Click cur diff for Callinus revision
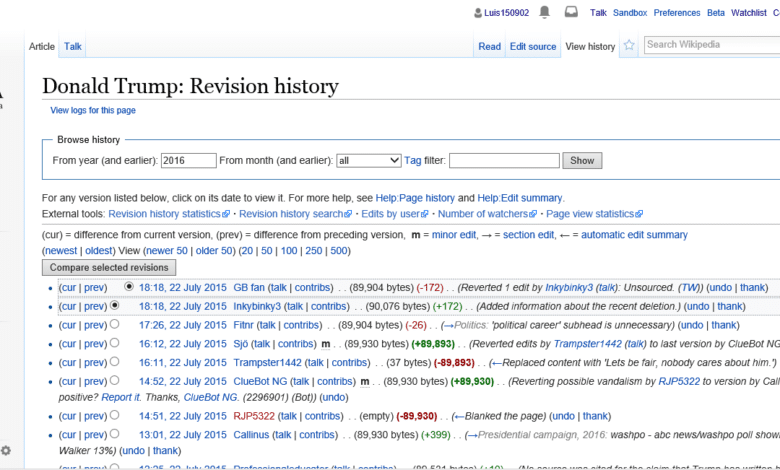Screen dimensions: 780x470 pyautogui.click(x=69, y=435)
